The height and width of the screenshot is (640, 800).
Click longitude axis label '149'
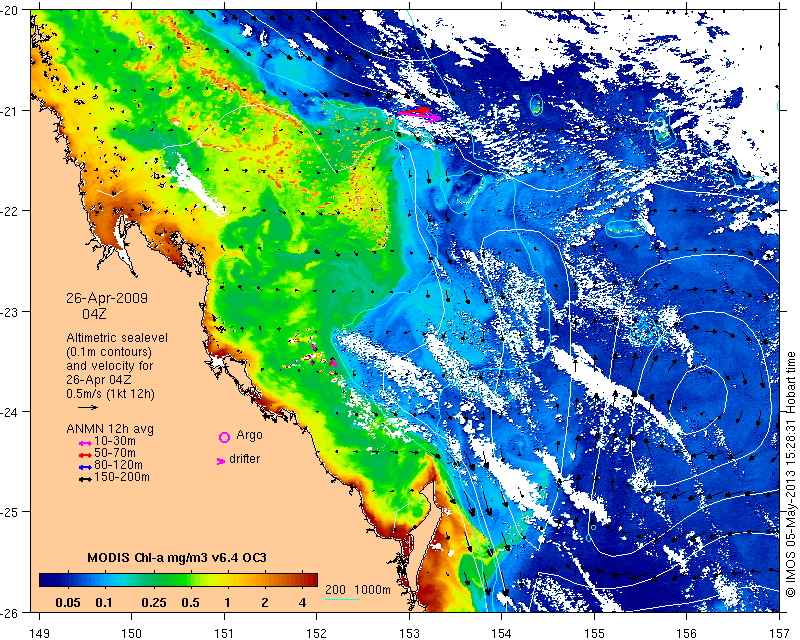tap(39, 633)
